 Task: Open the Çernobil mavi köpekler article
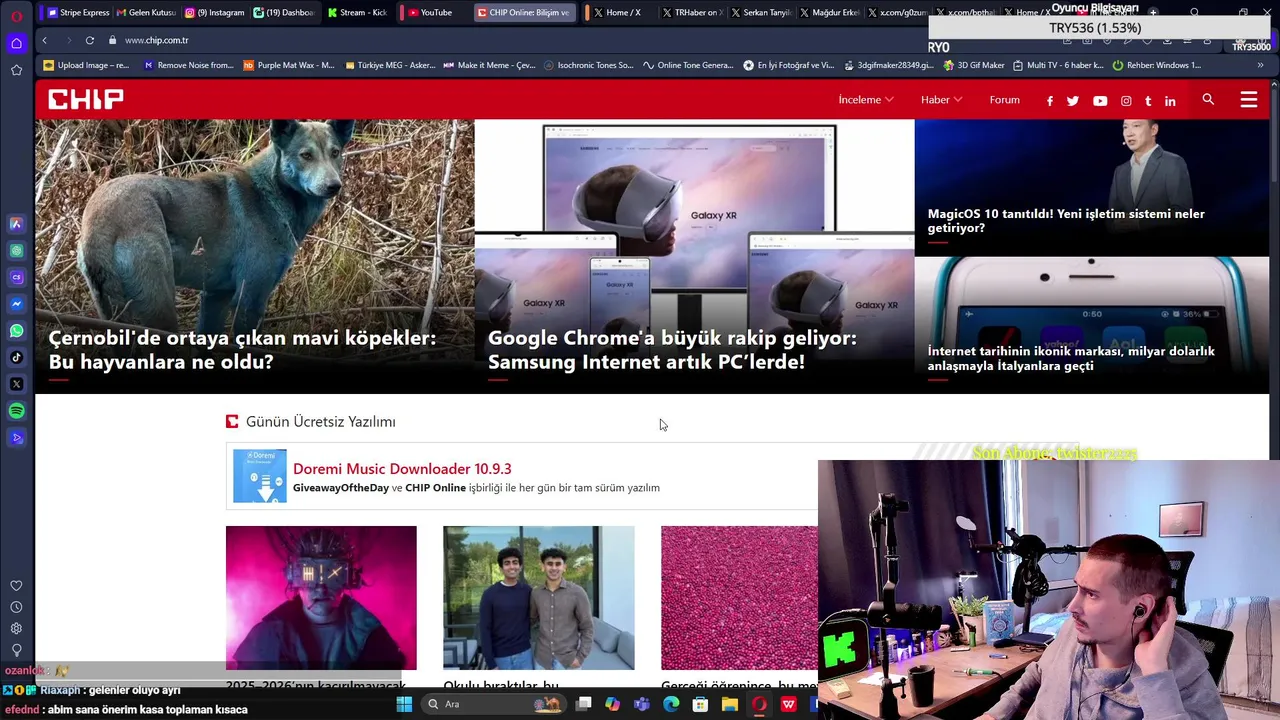(242, 349)
